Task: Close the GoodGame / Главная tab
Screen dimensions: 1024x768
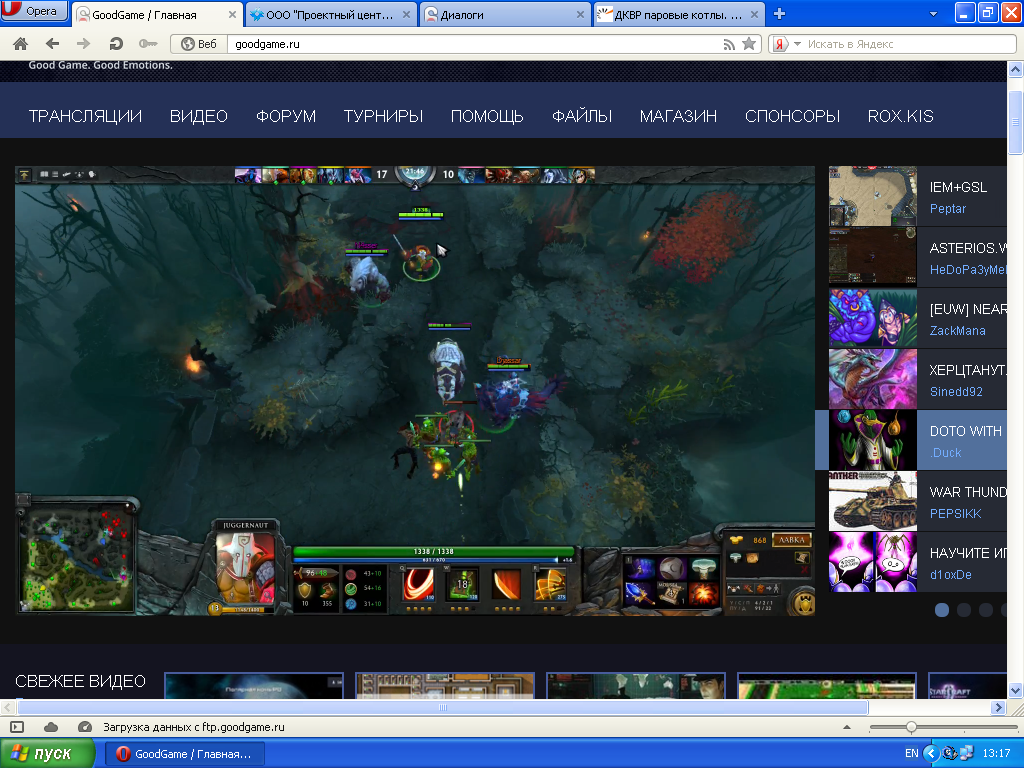Action: pos(232,14)
